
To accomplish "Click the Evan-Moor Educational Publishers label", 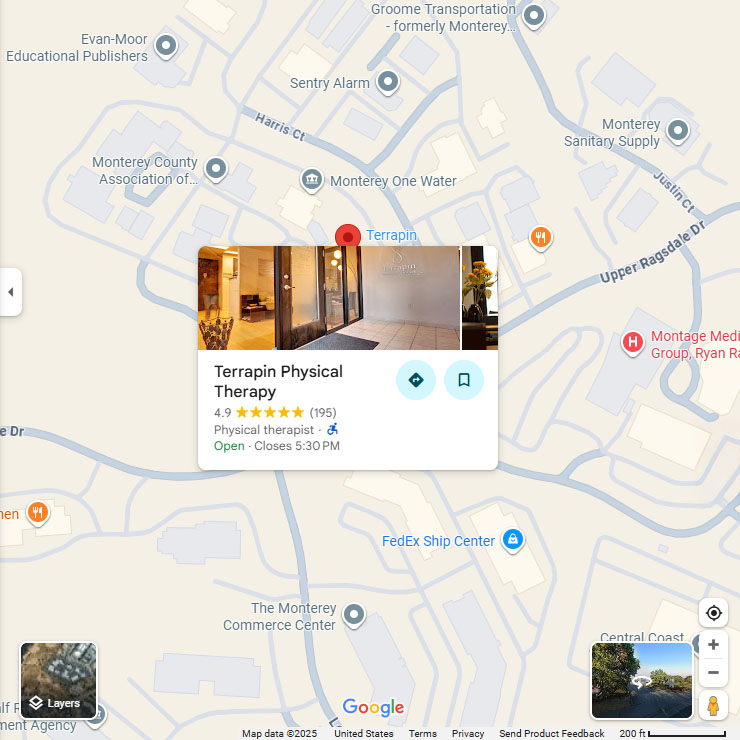I will tap(77, 48).
